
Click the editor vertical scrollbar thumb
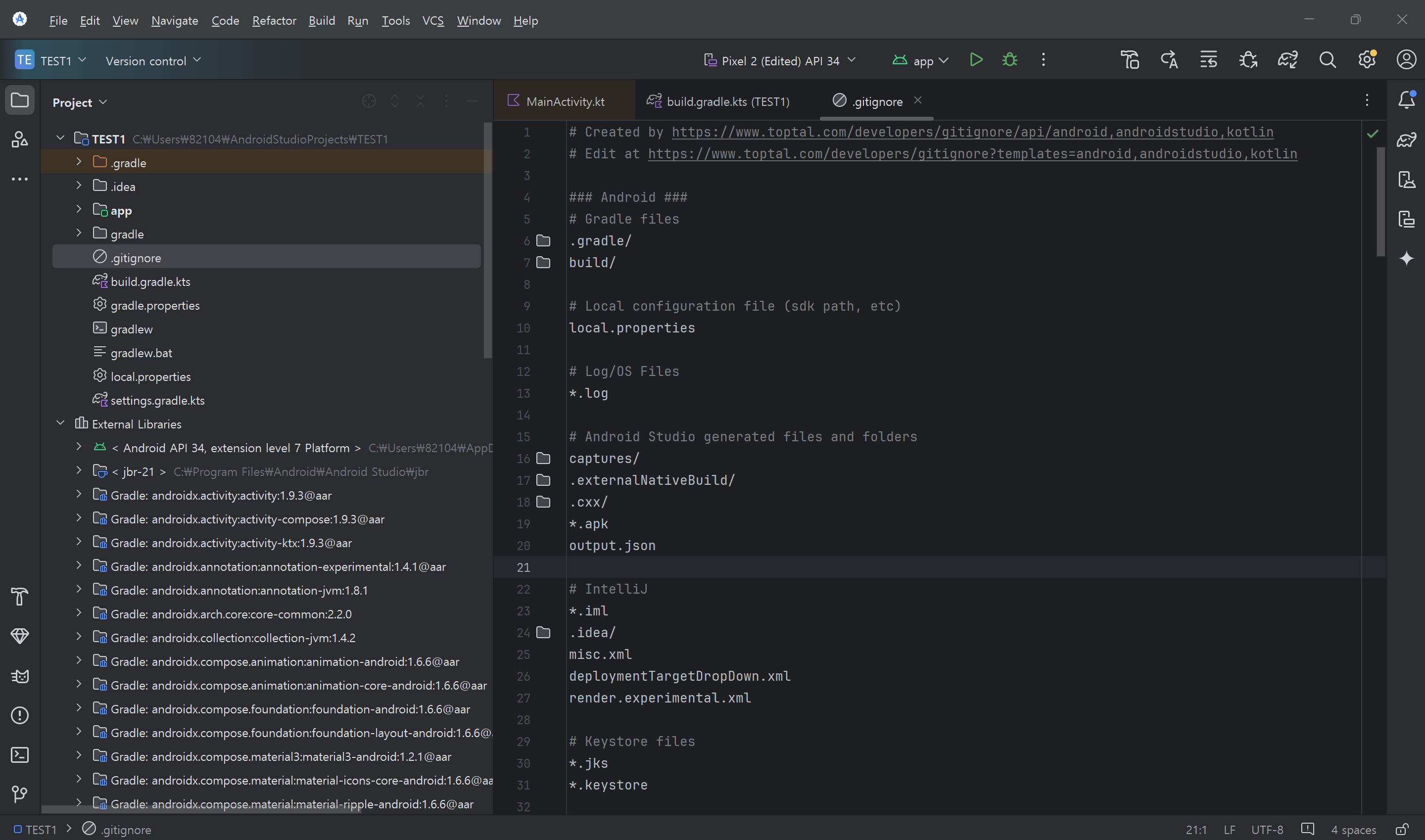(1380, 201)
